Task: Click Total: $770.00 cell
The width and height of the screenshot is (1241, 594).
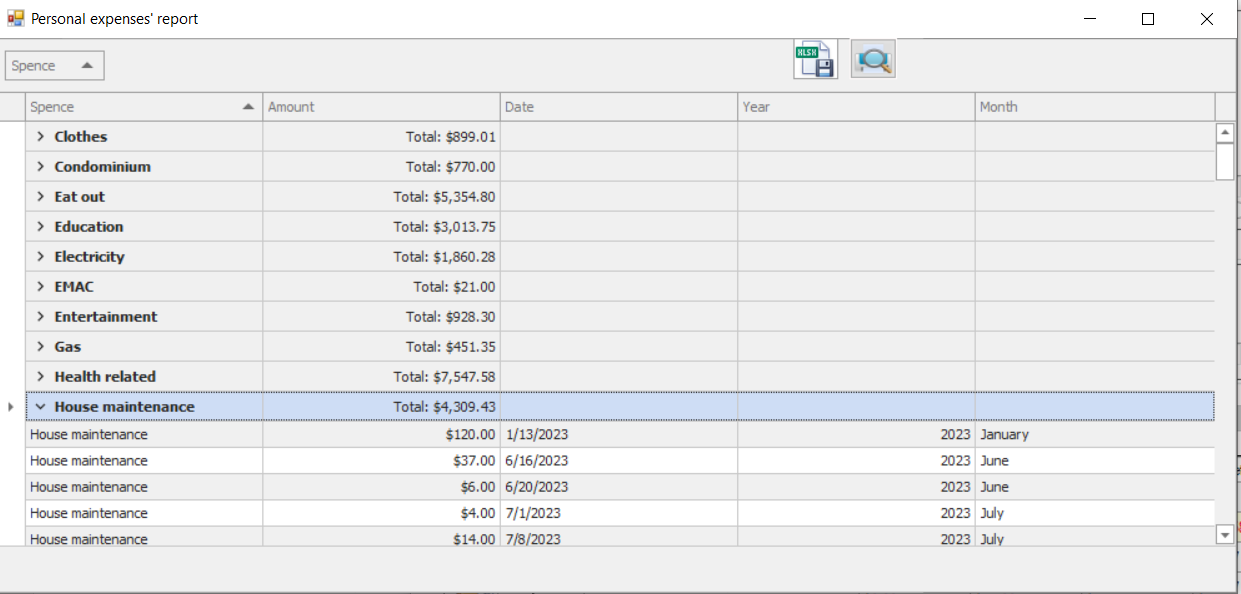Action: tap(381, 167)
